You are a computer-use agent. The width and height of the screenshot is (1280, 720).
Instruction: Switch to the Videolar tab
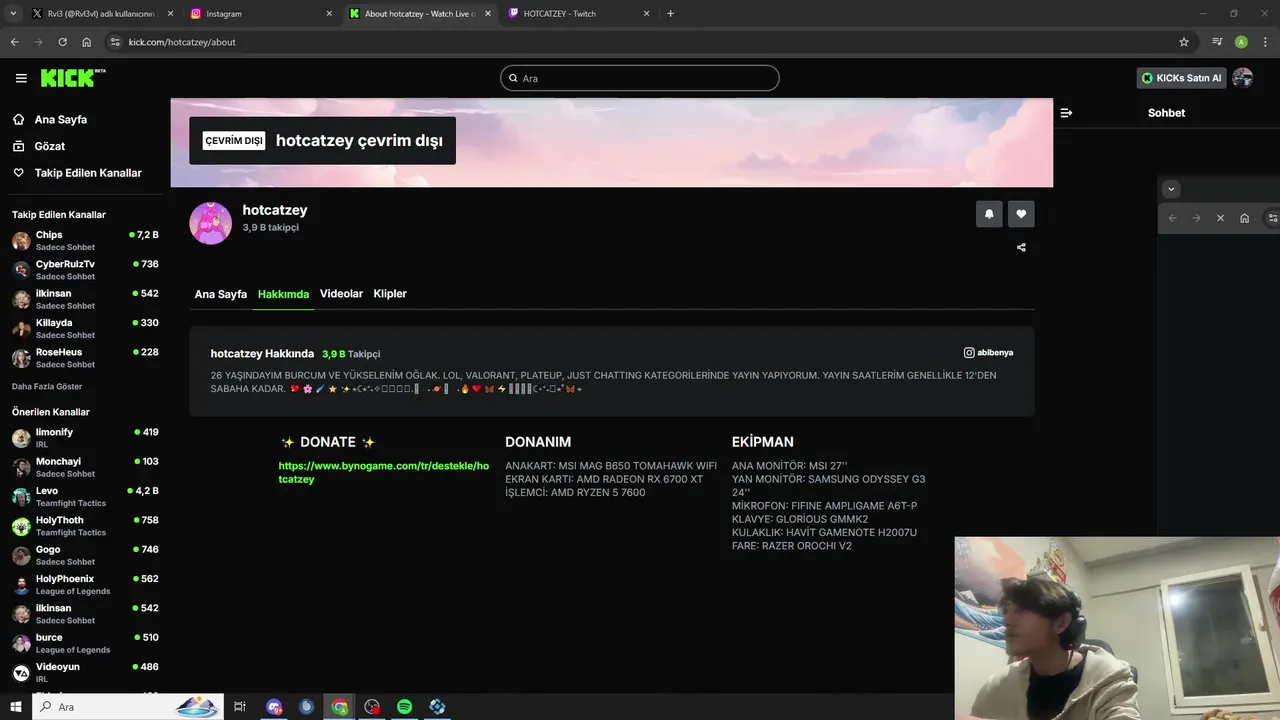tap(341, 294)
